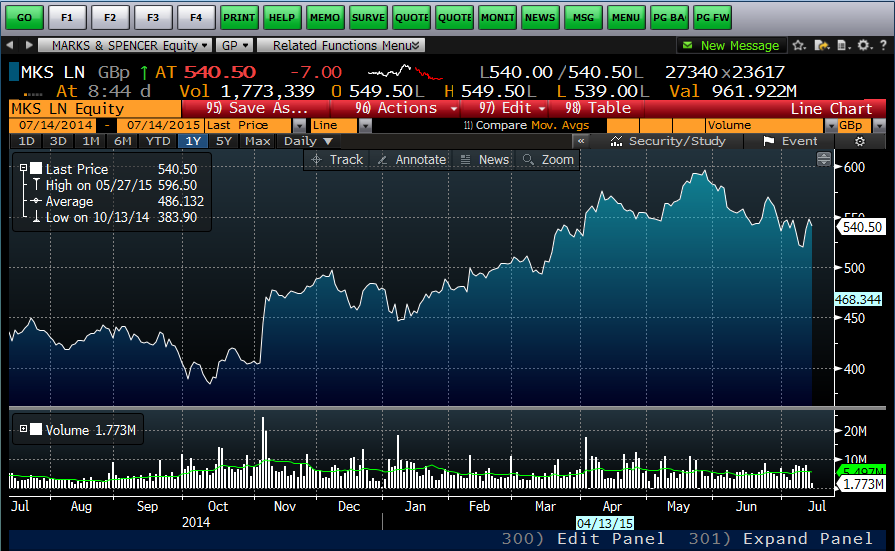Click the 98) Table button
895x551 pixels.
[598, 108]
